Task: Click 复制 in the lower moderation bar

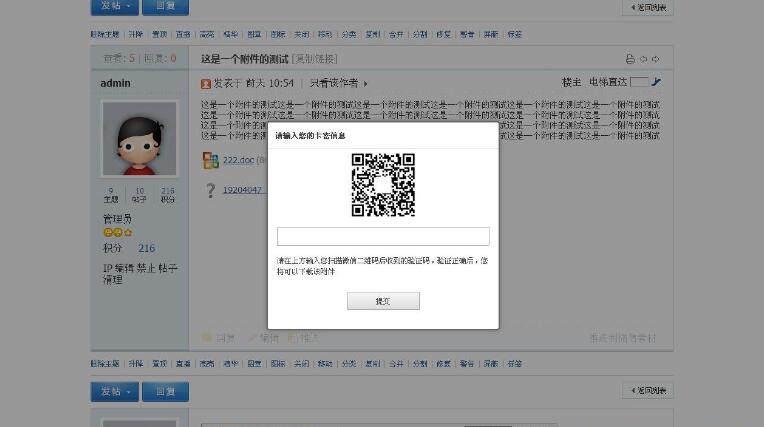Action: (372, 364)
